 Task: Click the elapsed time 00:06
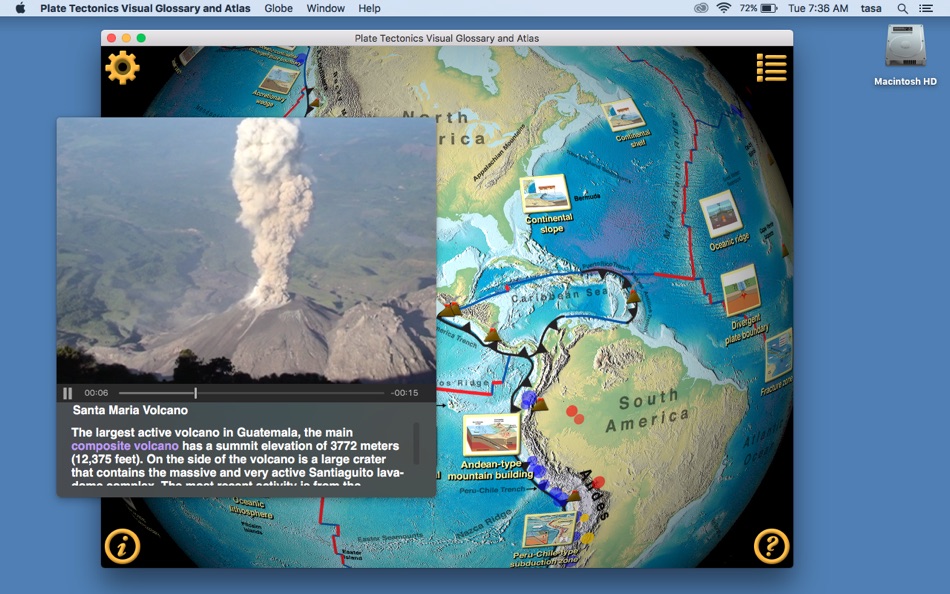96,393
